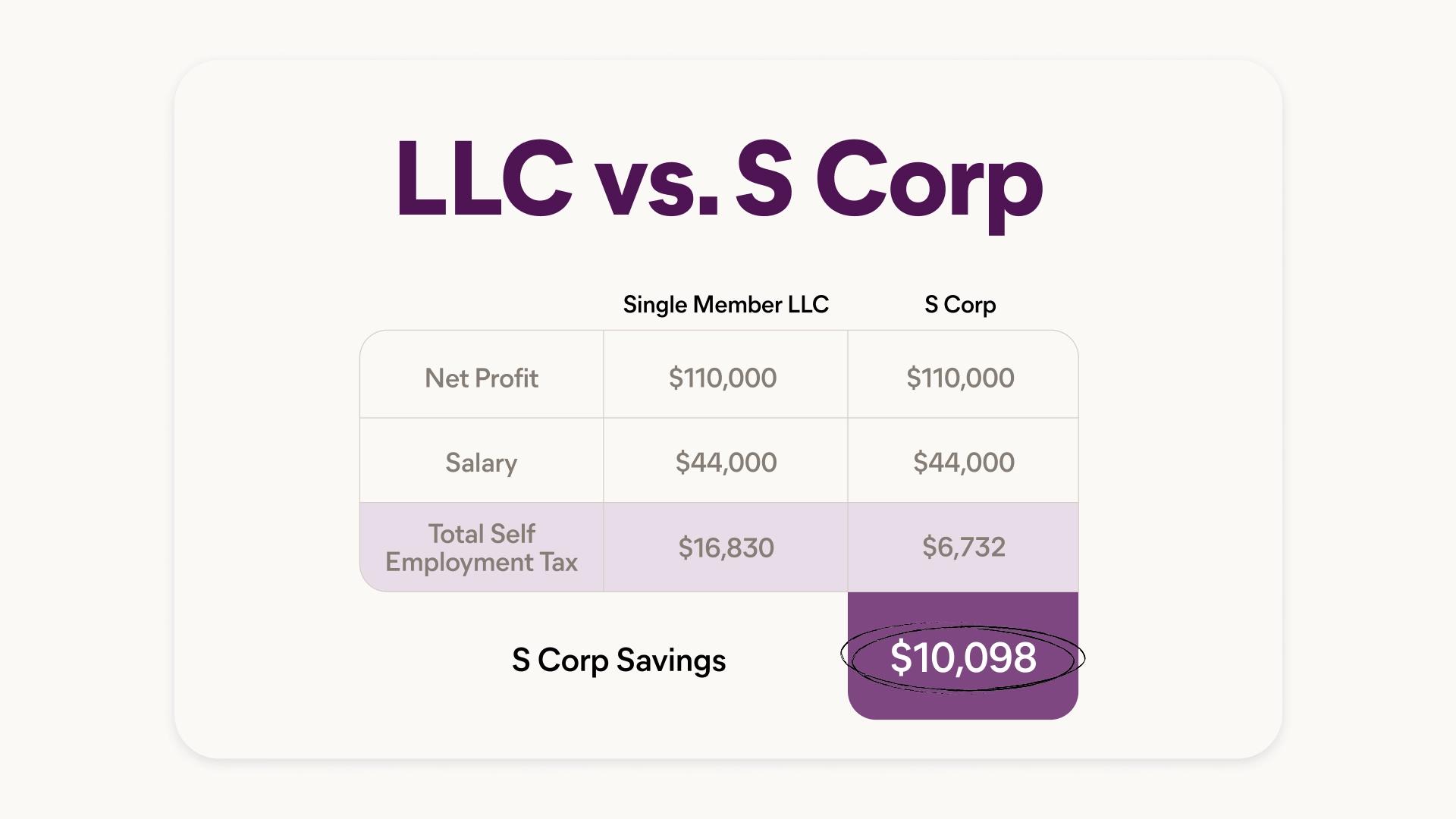The width and height of the screenshot is (1456, 819).
Task: Select the S Corp column header
Action: (x=960, y=304)
